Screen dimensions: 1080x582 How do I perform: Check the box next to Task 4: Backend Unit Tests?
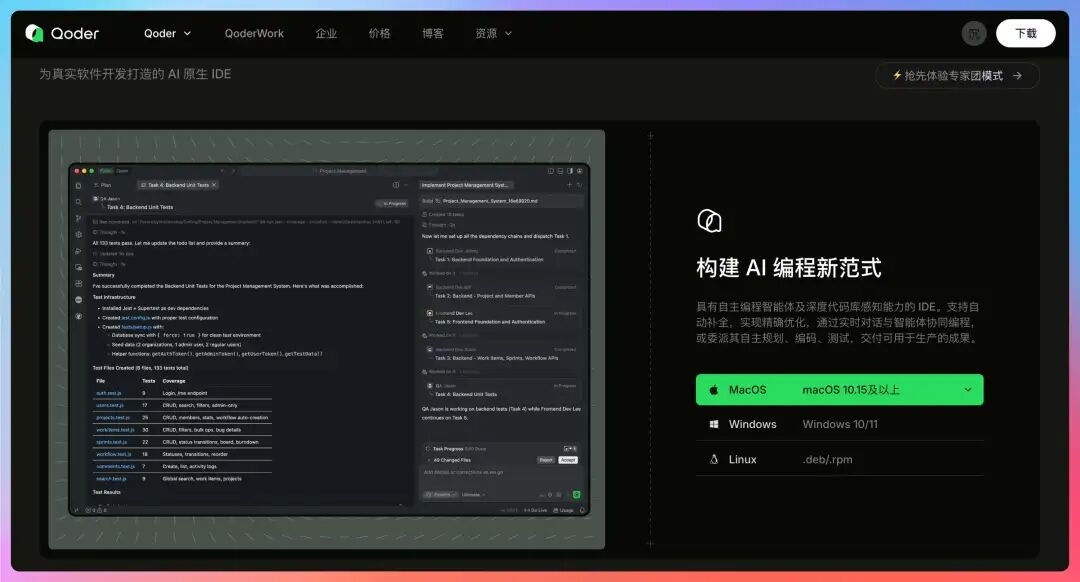tap(429, 384)
